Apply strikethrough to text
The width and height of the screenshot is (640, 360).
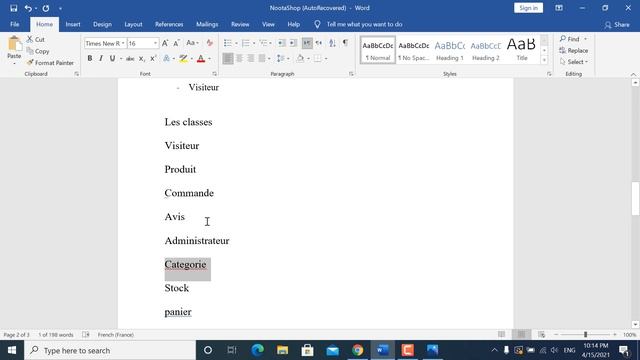coord(130,58)
